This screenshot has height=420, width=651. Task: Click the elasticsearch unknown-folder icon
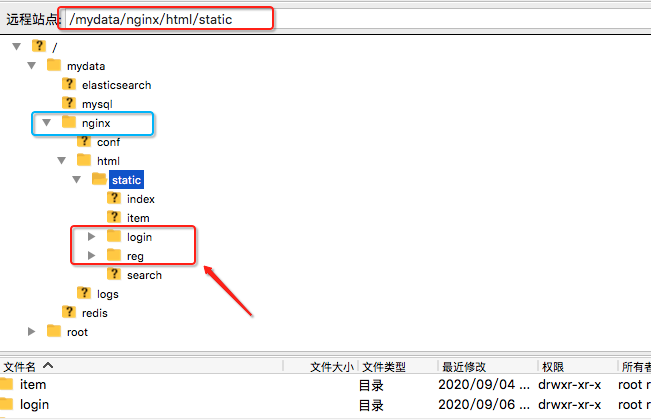pyautogui.click(x=69, y=85)
